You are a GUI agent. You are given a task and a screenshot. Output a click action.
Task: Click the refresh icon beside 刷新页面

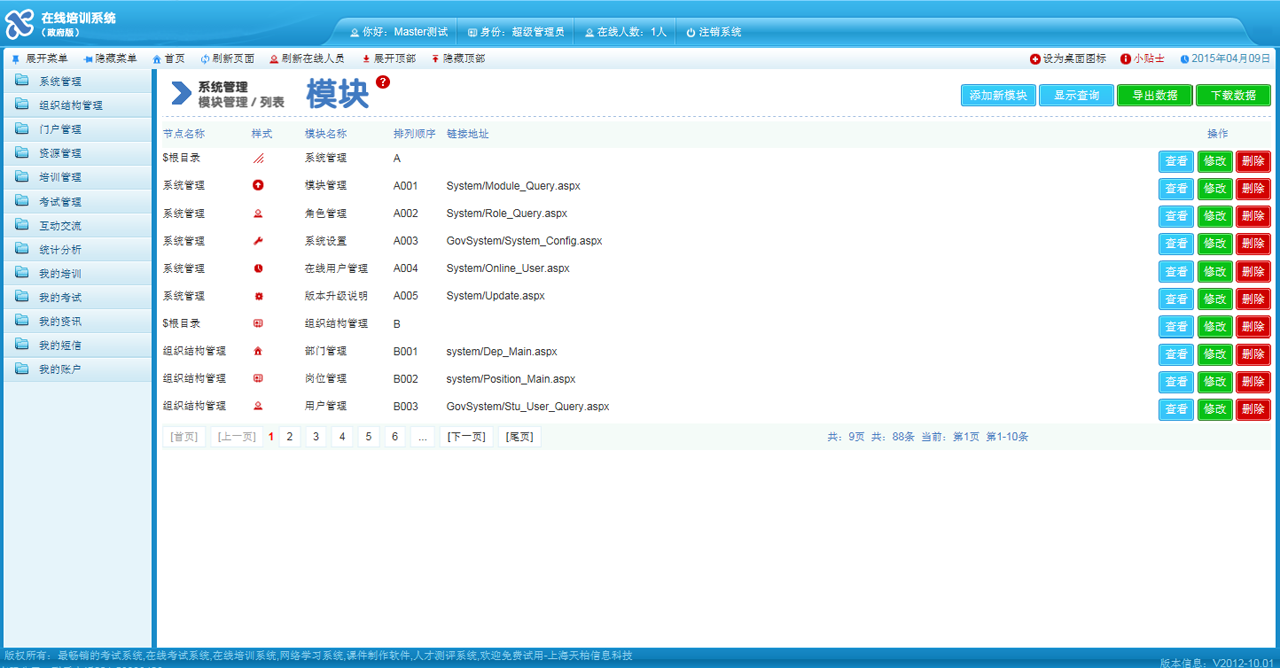pyautogui.click(x=205, y=59)
